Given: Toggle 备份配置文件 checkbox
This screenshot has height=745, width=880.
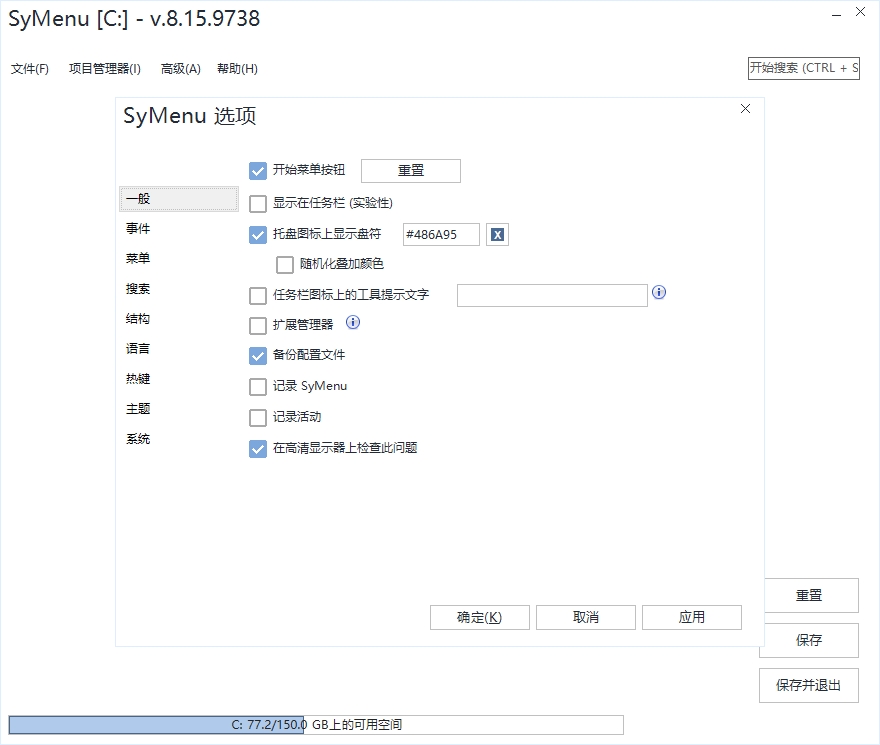Looking at the screenshot, I should click(x=258, y=355).
